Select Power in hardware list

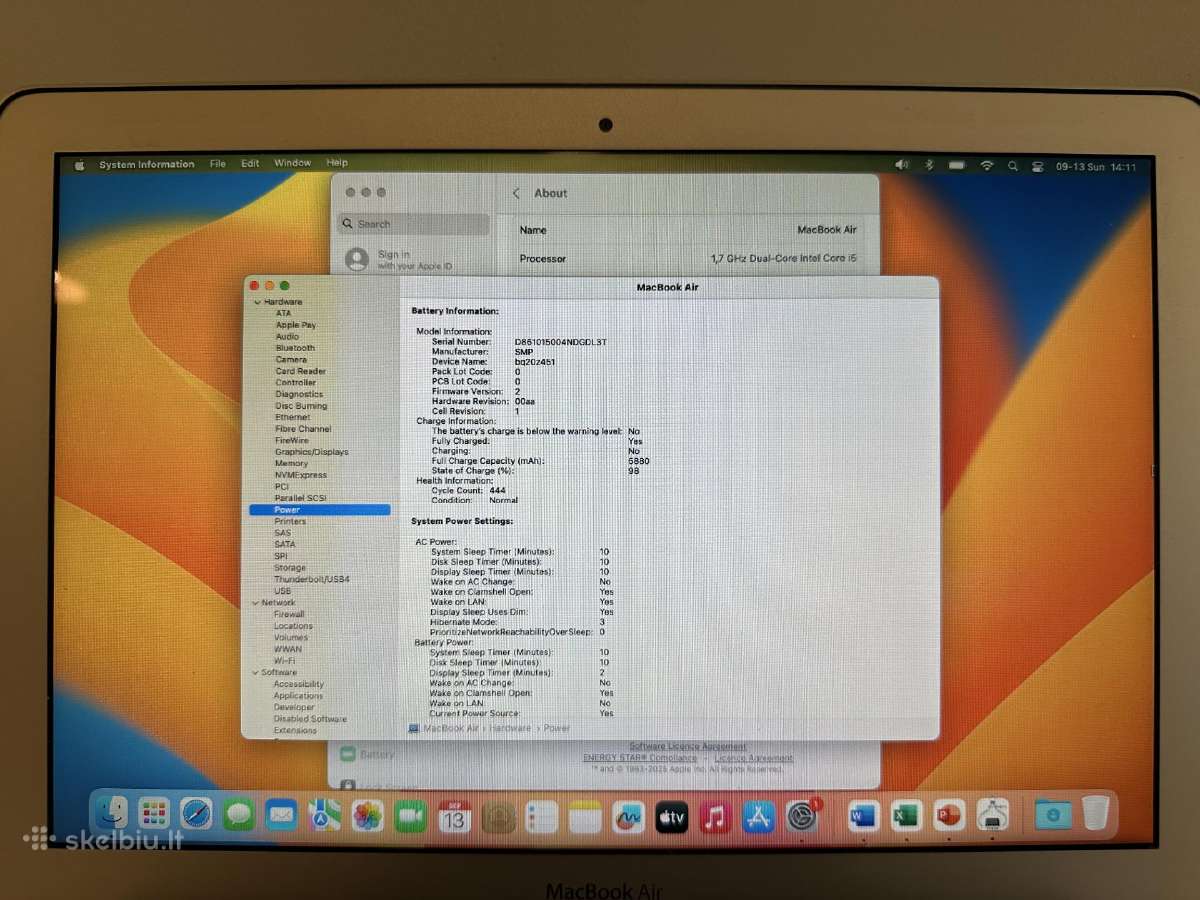[320, 510]
